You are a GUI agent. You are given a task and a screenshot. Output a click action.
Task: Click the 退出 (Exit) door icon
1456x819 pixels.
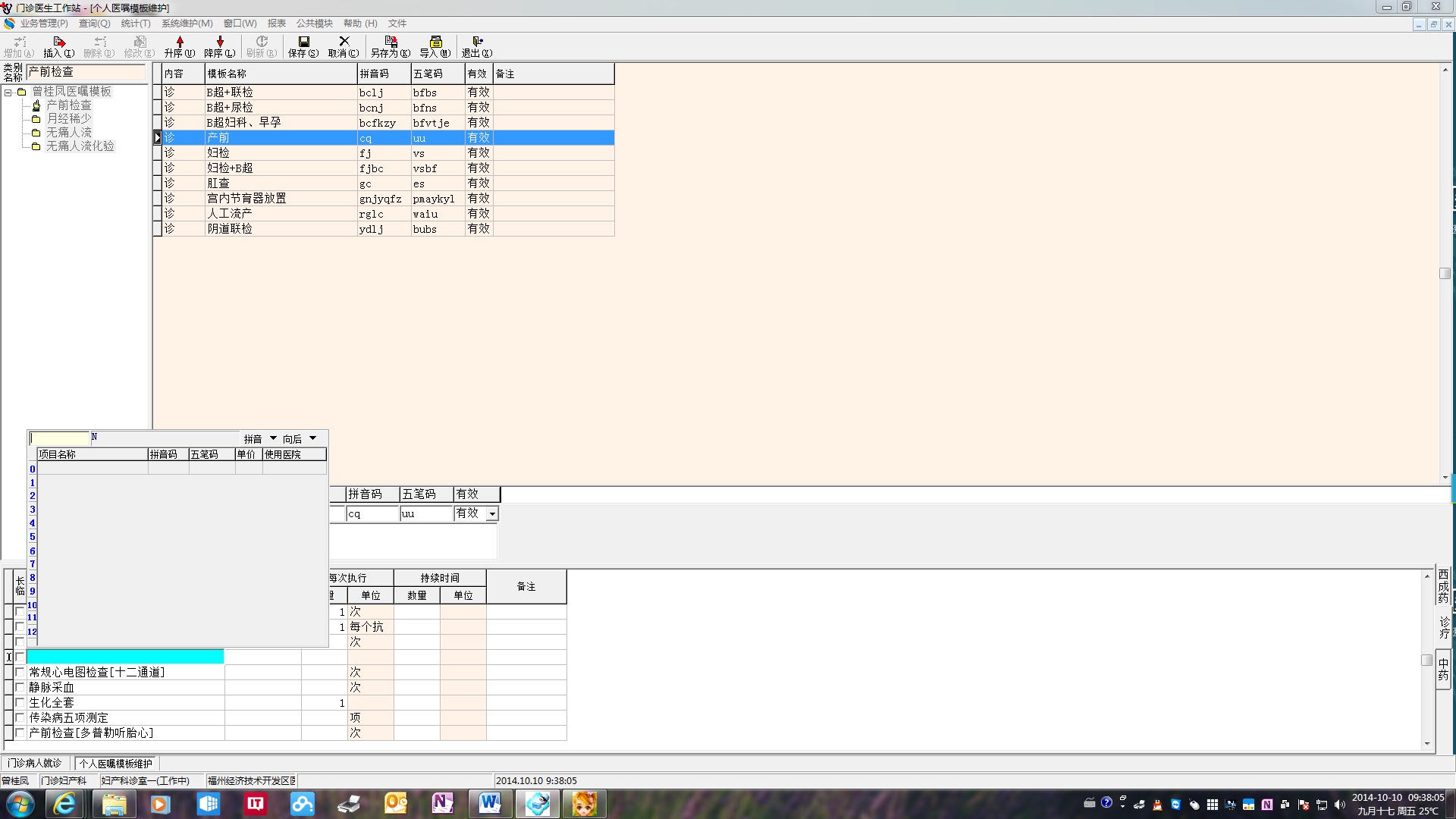(x=477, y=42)
